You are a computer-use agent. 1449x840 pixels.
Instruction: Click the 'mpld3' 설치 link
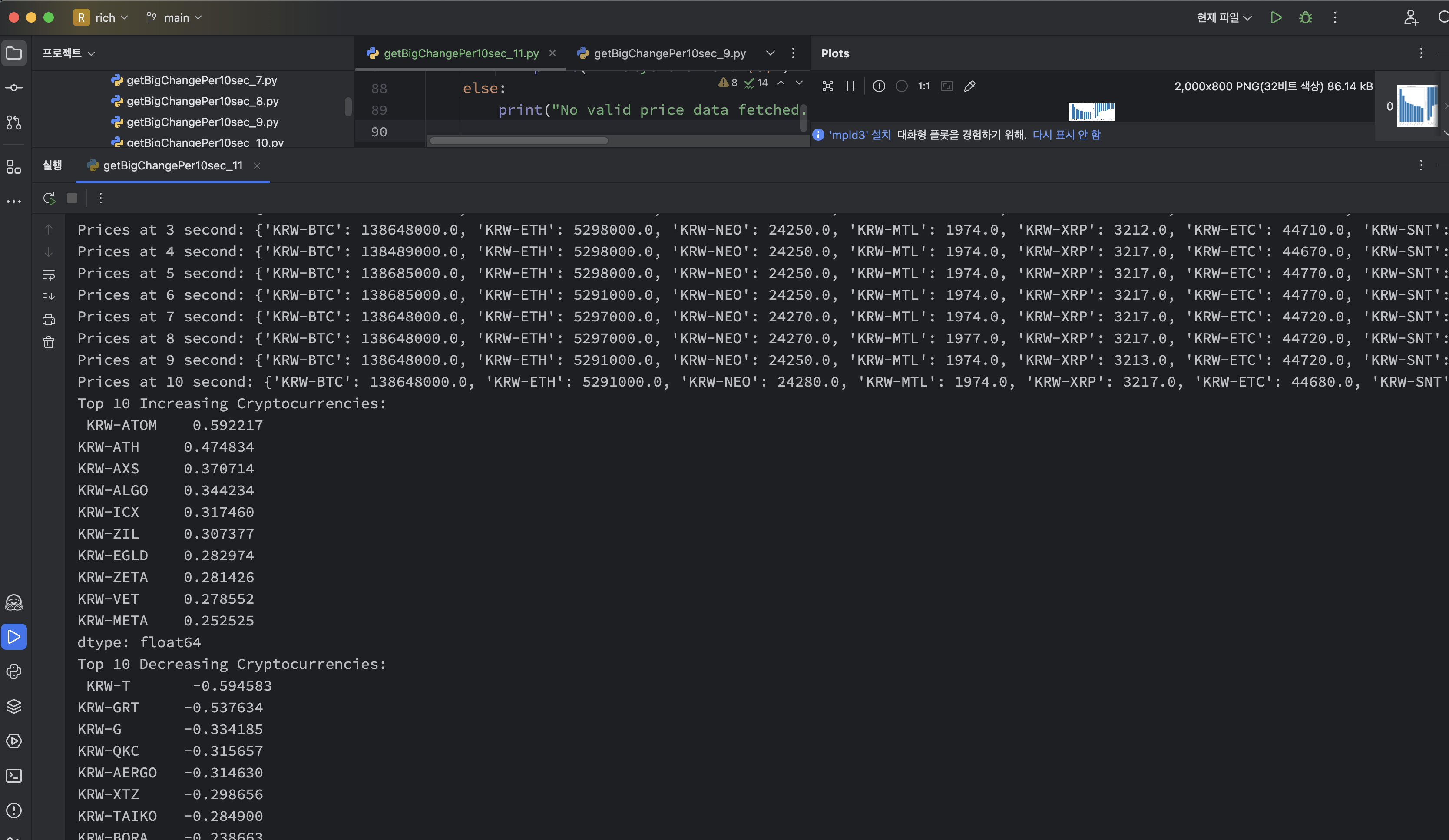(x=859, y=135)
